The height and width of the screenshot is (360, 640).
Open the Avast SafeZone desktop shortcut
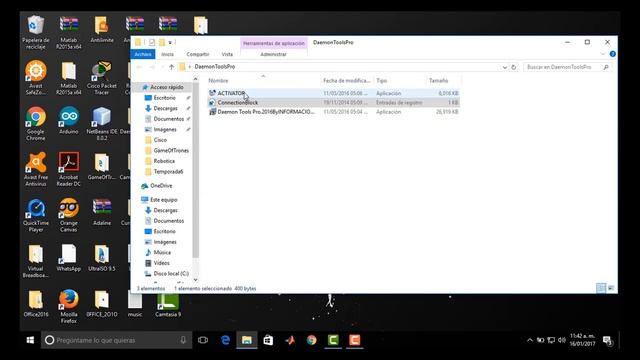coord(36,78)
